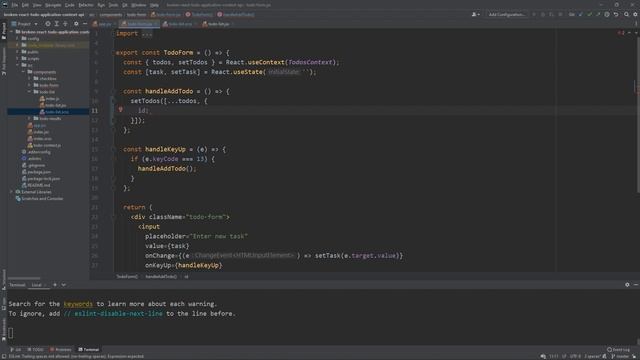Click the terminal input cursor
This screenshot has width=640, height=360.
pyautogui.click(x=11, y=333)
